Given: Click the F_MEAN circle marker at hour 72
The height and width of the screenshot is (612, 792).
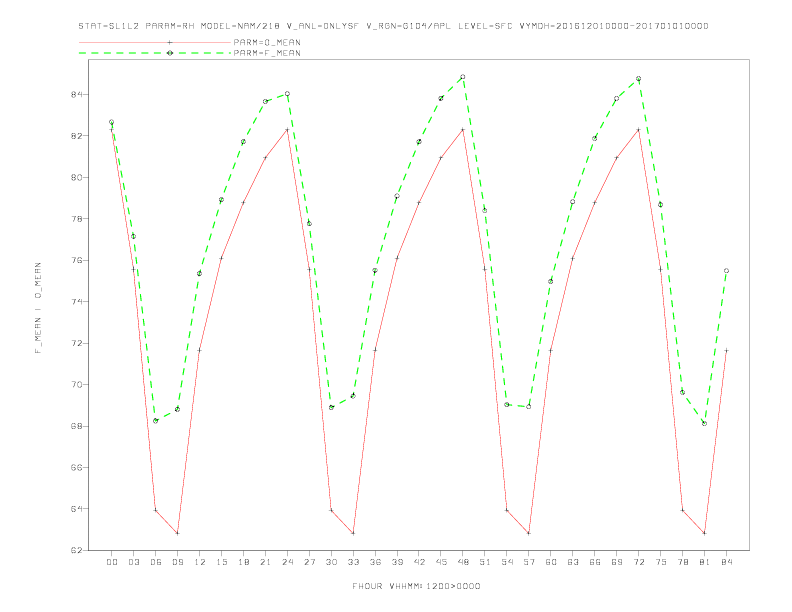Looking at the screenshot, I should pyautogui.click(x=638, y=79).
